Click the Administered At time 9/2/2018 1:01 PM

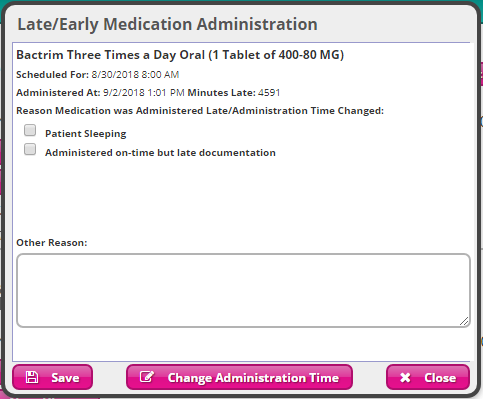tap(144, 92)
